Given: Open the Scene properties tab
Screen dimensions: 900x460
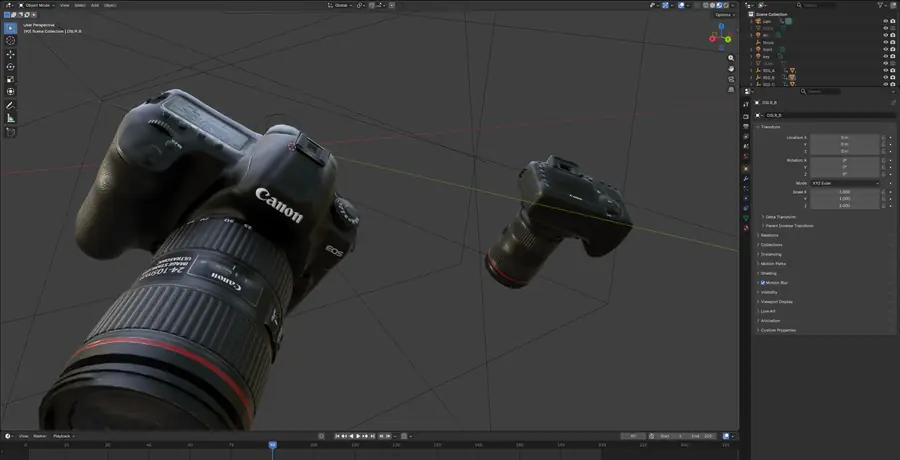Looking at the screenshot, I should [x=746, y=146].
